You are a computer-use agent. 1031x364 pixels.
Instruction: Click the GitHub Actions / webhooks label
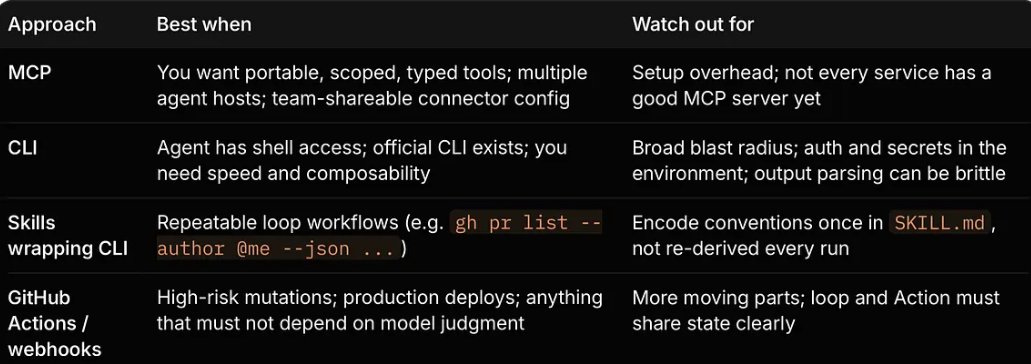pos(55,323)
